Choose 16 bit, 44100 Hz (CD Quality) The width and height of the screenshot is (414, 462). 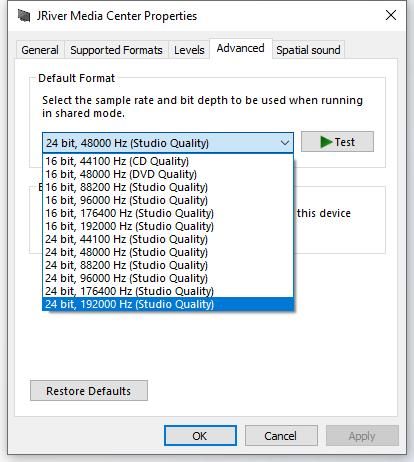click(x=168, y=161)
